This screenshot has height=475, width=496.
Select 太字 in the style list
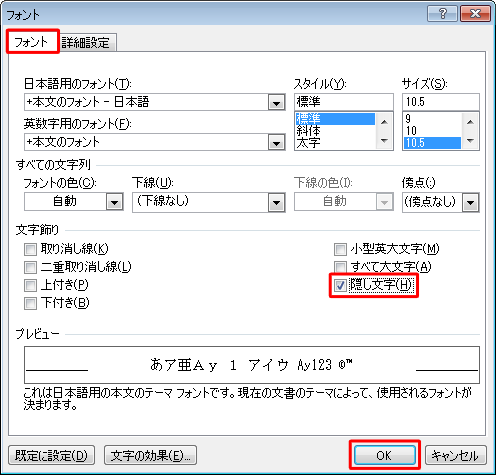pyautogui.click(x=335, y=143)
